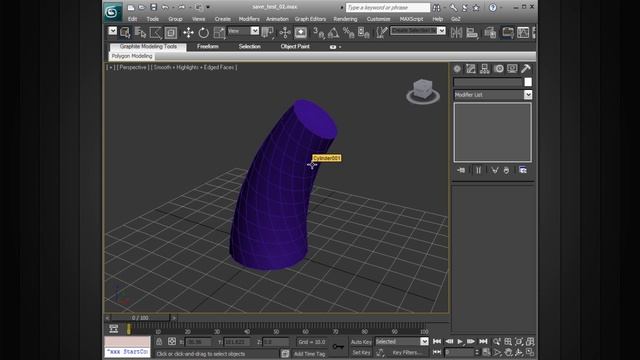Toggle Pin Stack below modifier stack

pyautogui.click(x=461, y=170)
